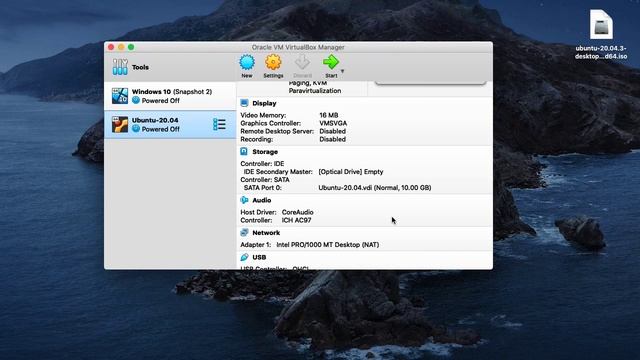Viewport: 640px width, 360px height.
Task: Click the ICH AC97 controller value
Action: coord(296,220)
